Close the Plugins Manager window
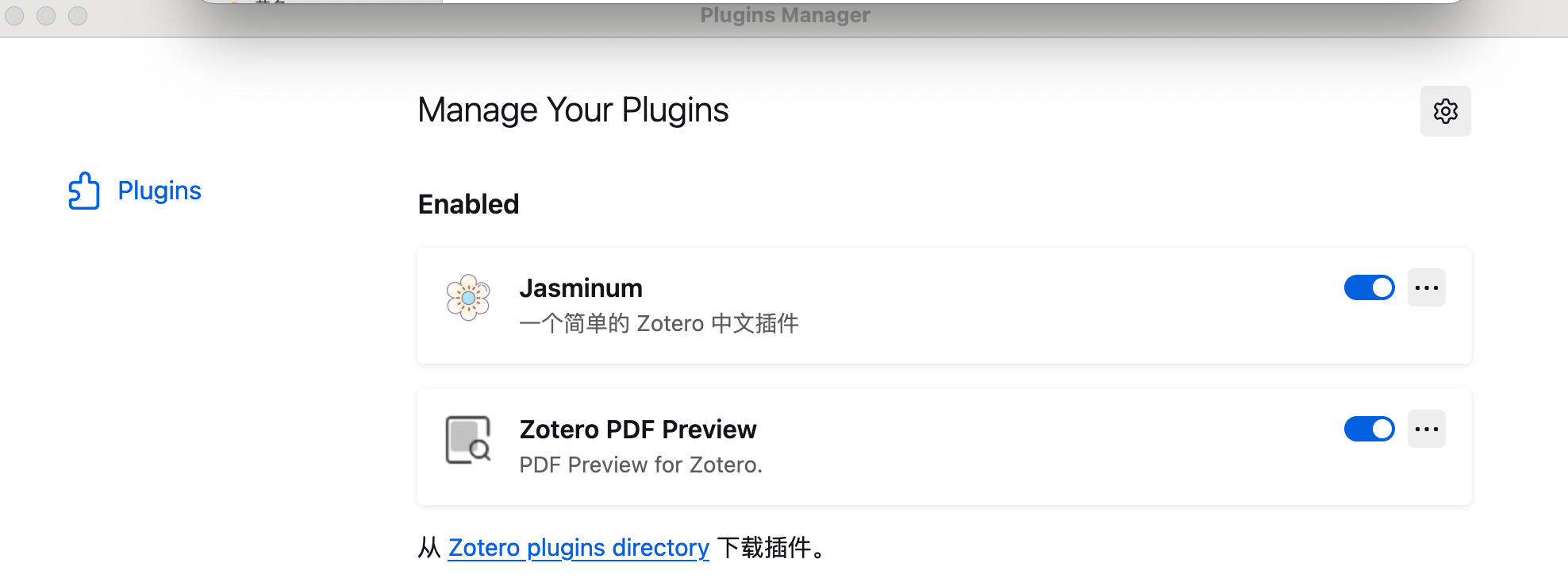Viewport: 1568px width, 586px height. 14,16
